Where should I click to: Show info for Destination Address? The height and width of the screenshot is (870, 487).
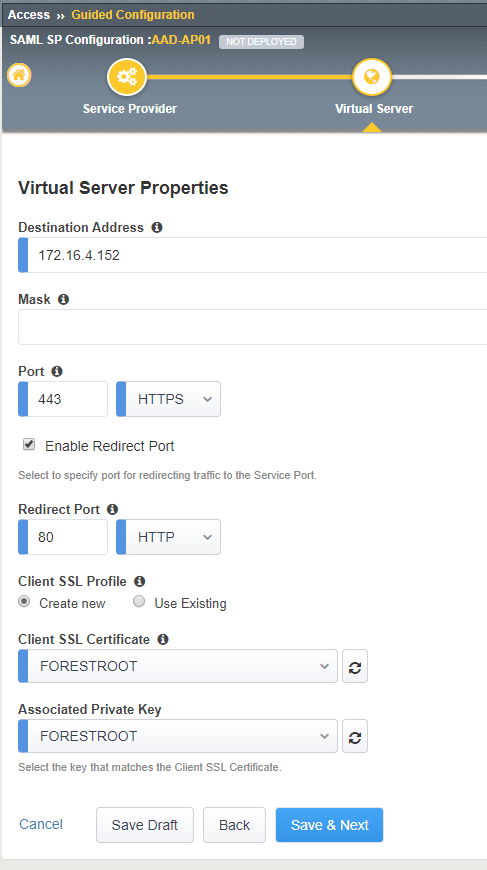pyautogui.click(x=157, y=227)
